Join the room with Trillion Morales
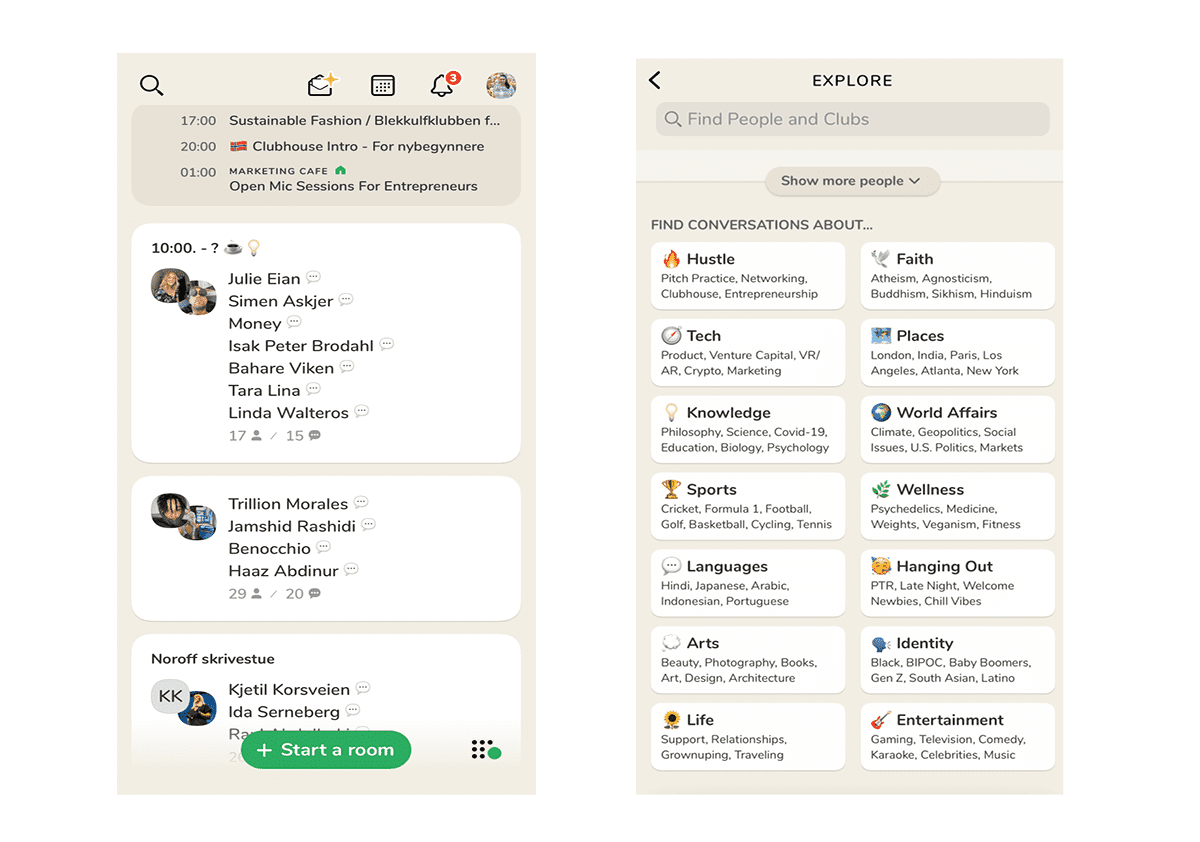 click(325, 548)
